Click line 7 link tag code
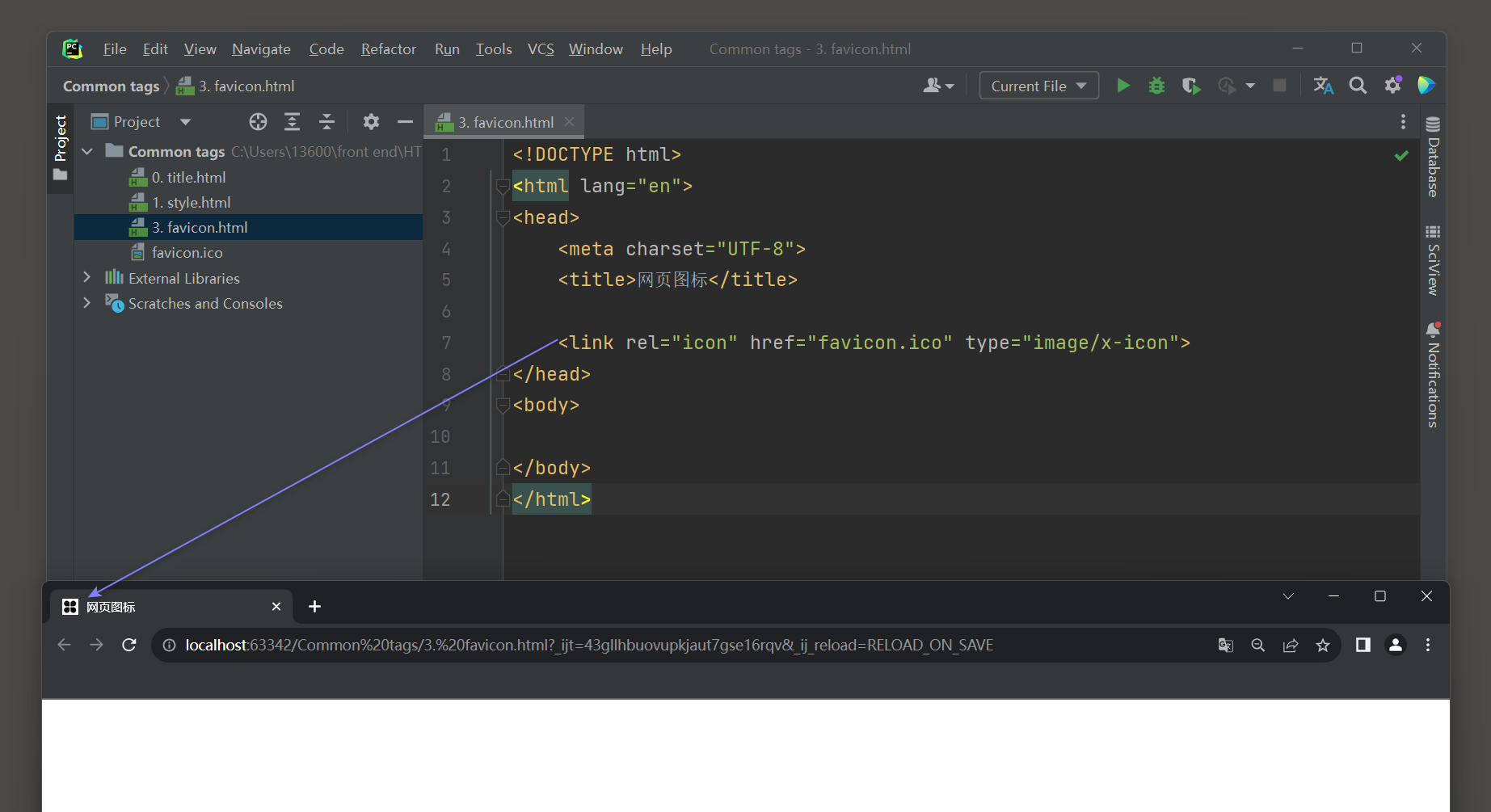Image resolution: width=1491 pixels, height=812 pixels. pos(874,343)
